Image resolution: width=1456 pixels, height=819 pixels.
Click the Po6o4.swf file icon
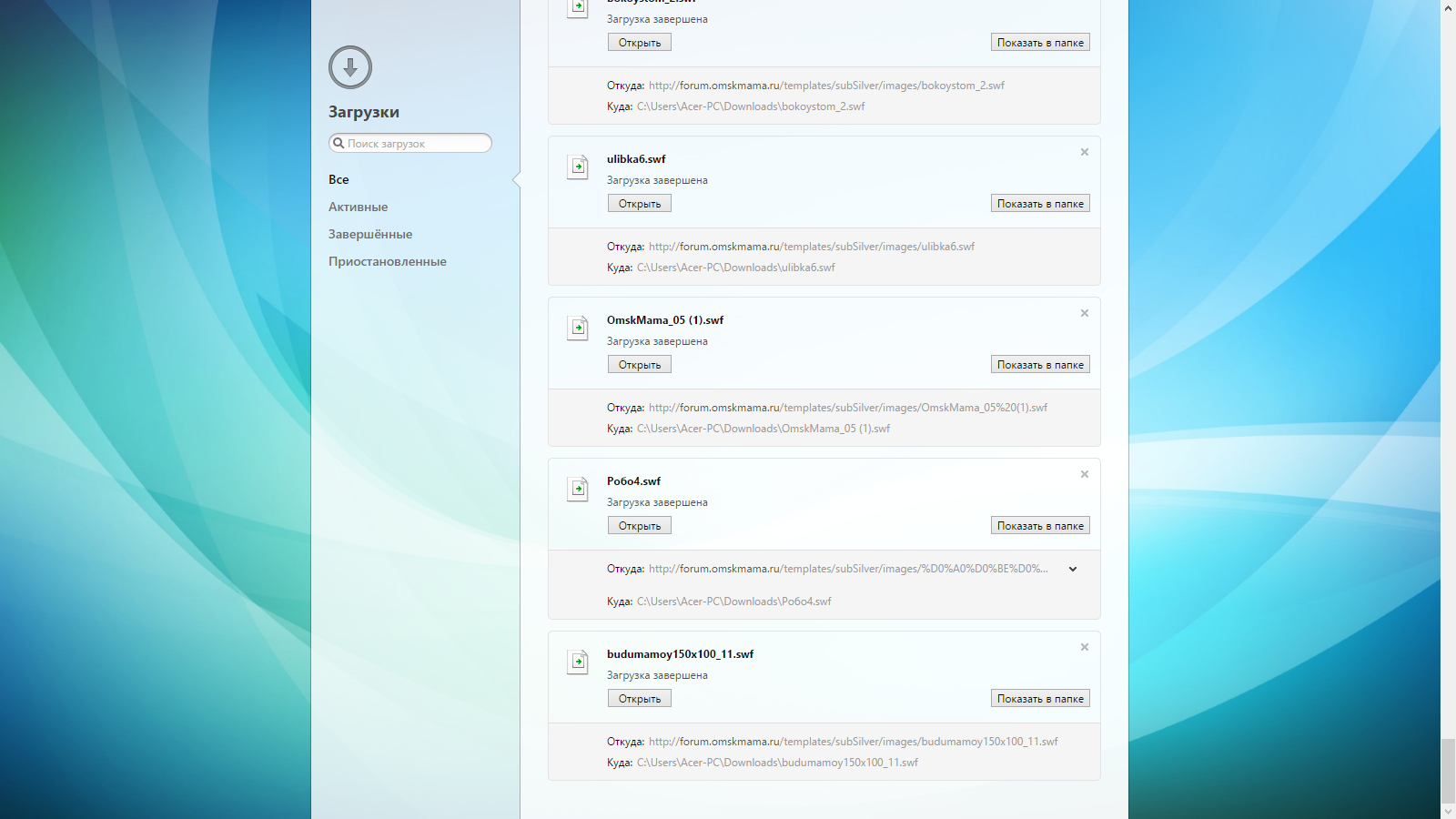coord(578,489)
